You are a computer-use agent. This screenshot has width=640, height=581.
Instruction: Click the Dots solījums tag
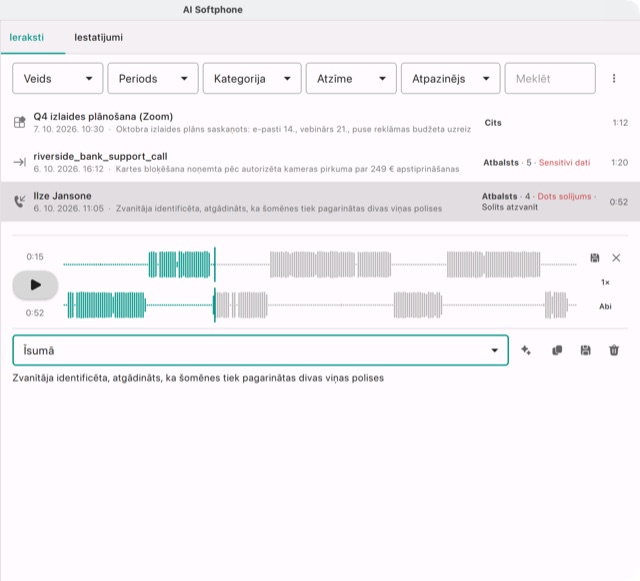pyautogui.click(x=564, y=196)
